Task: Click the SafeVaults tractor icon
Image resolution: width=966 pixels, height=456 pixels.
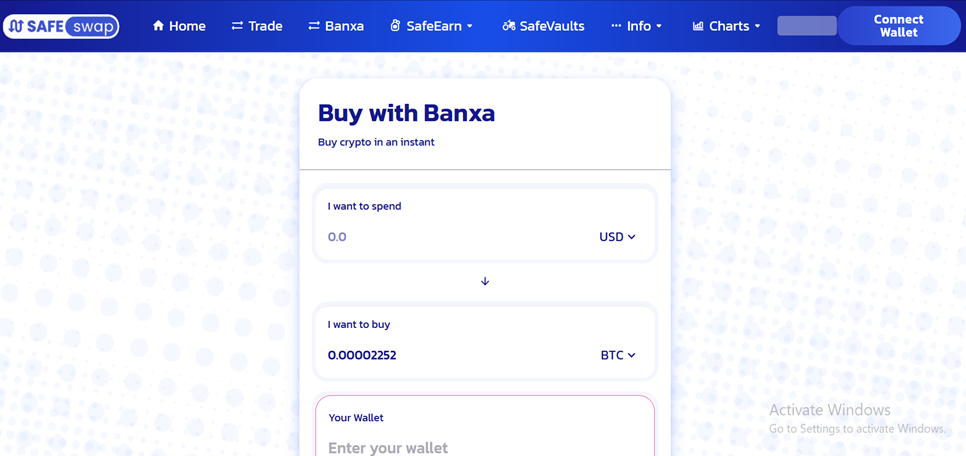Action: [x=509, y=26]
